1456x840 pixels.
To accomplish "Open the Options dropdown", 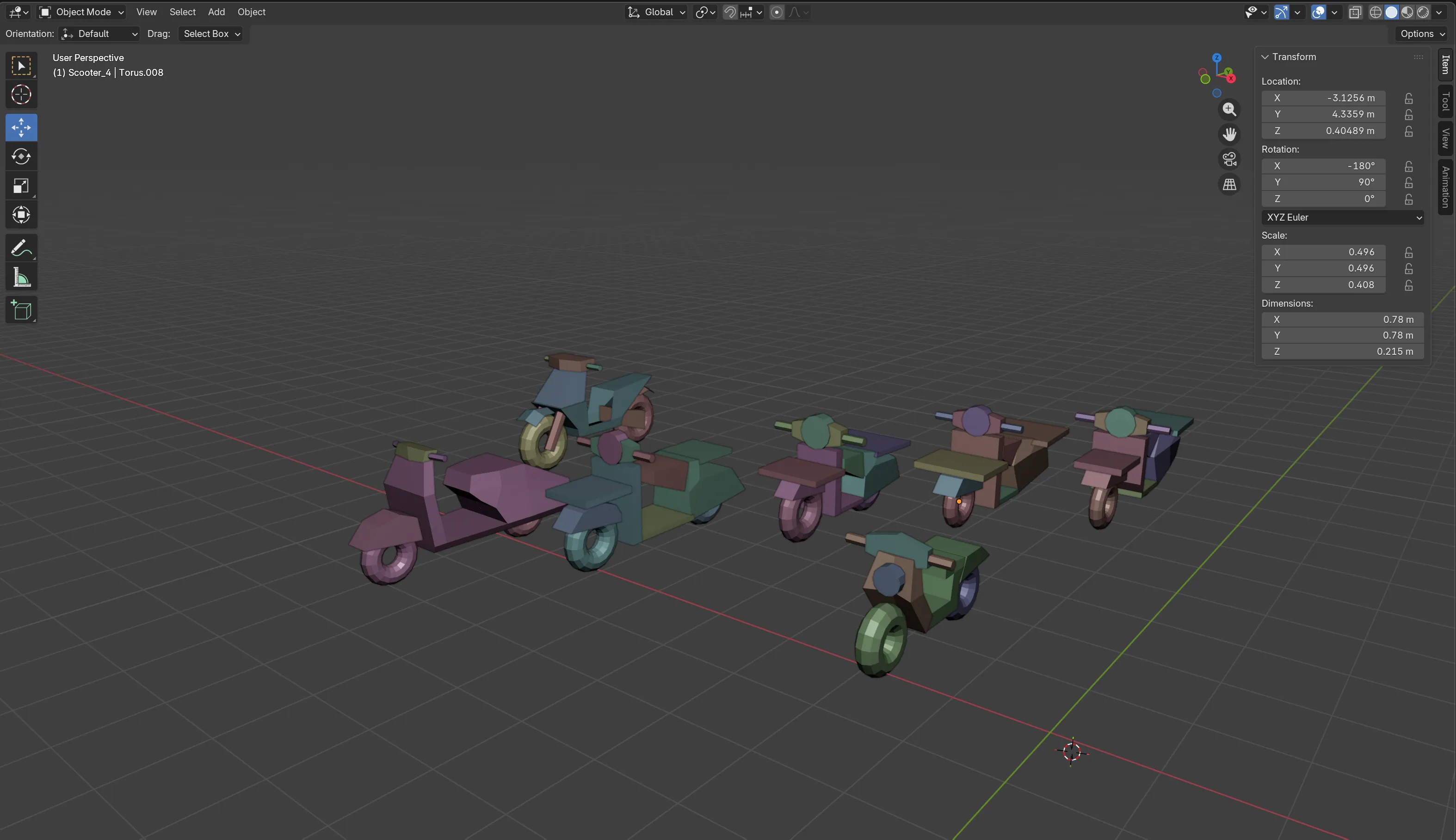I will pos(1422,33).
